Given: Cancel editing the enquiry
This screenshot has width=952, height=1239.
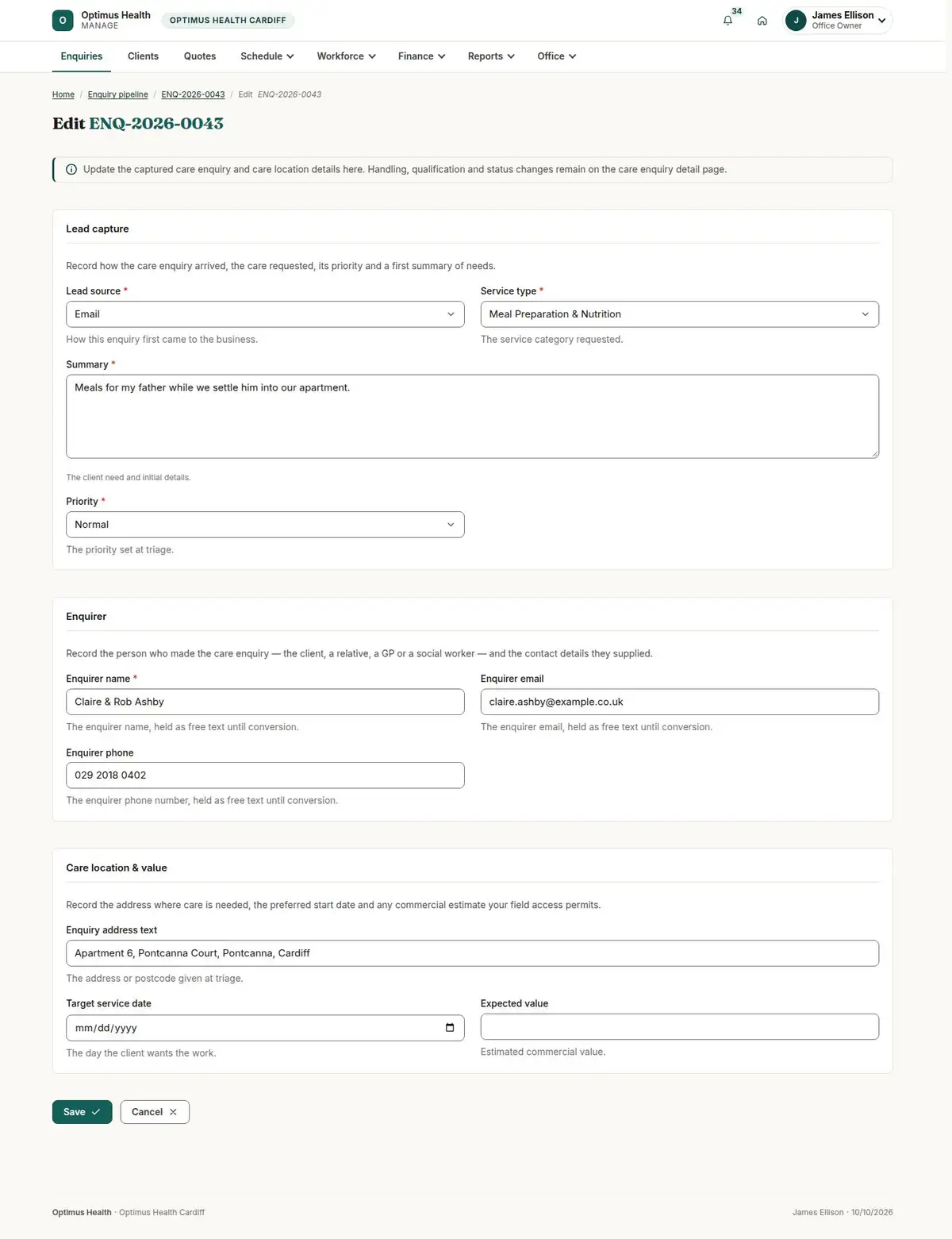Looking at the screenshot, I should 155,1112.
